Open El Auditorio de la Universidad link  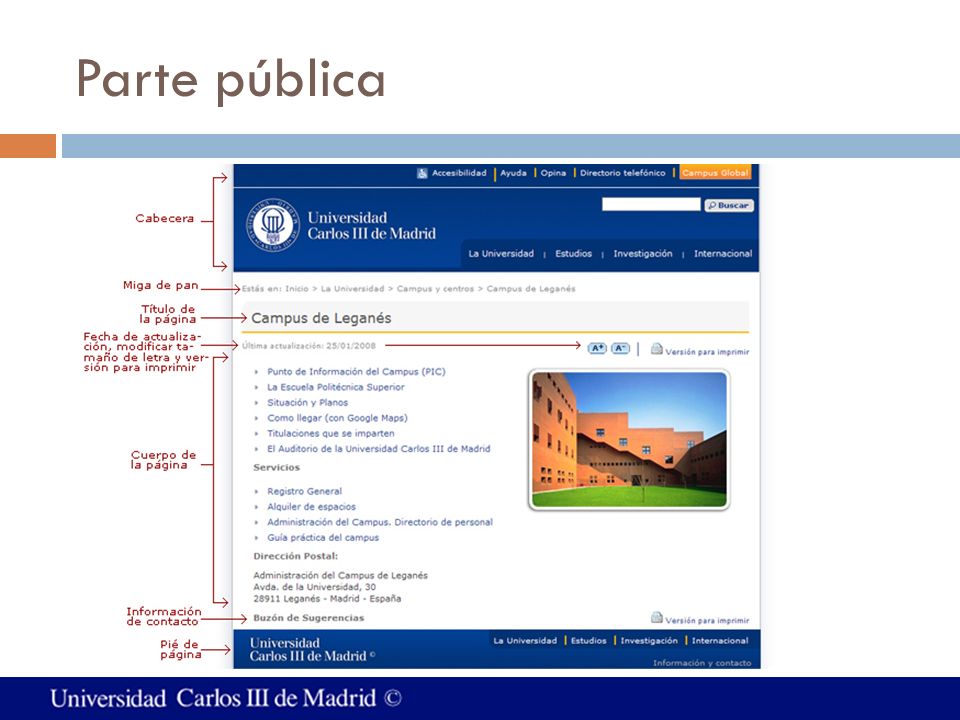(378, 449)
